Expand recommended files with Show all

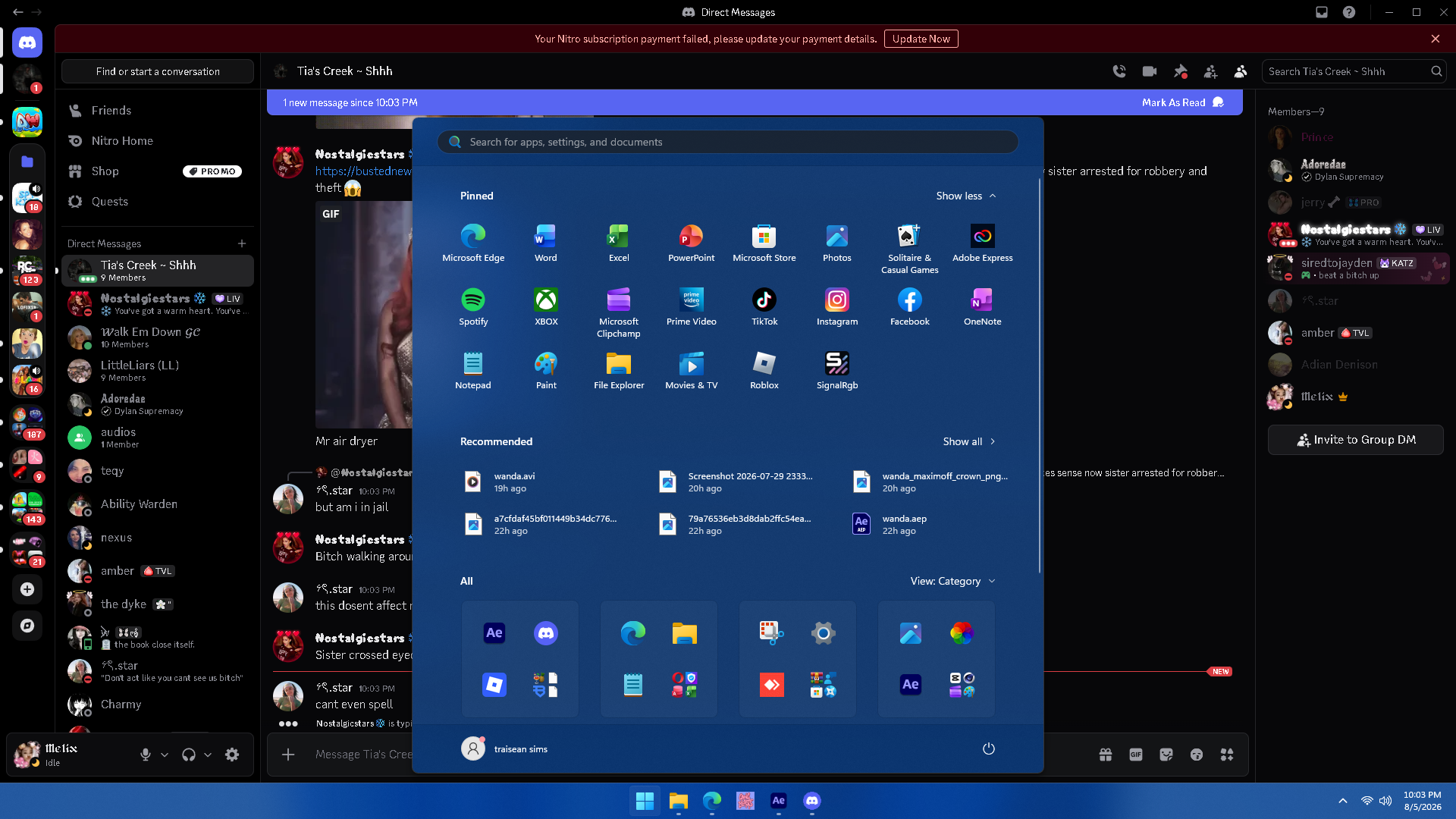coord(969,441)
